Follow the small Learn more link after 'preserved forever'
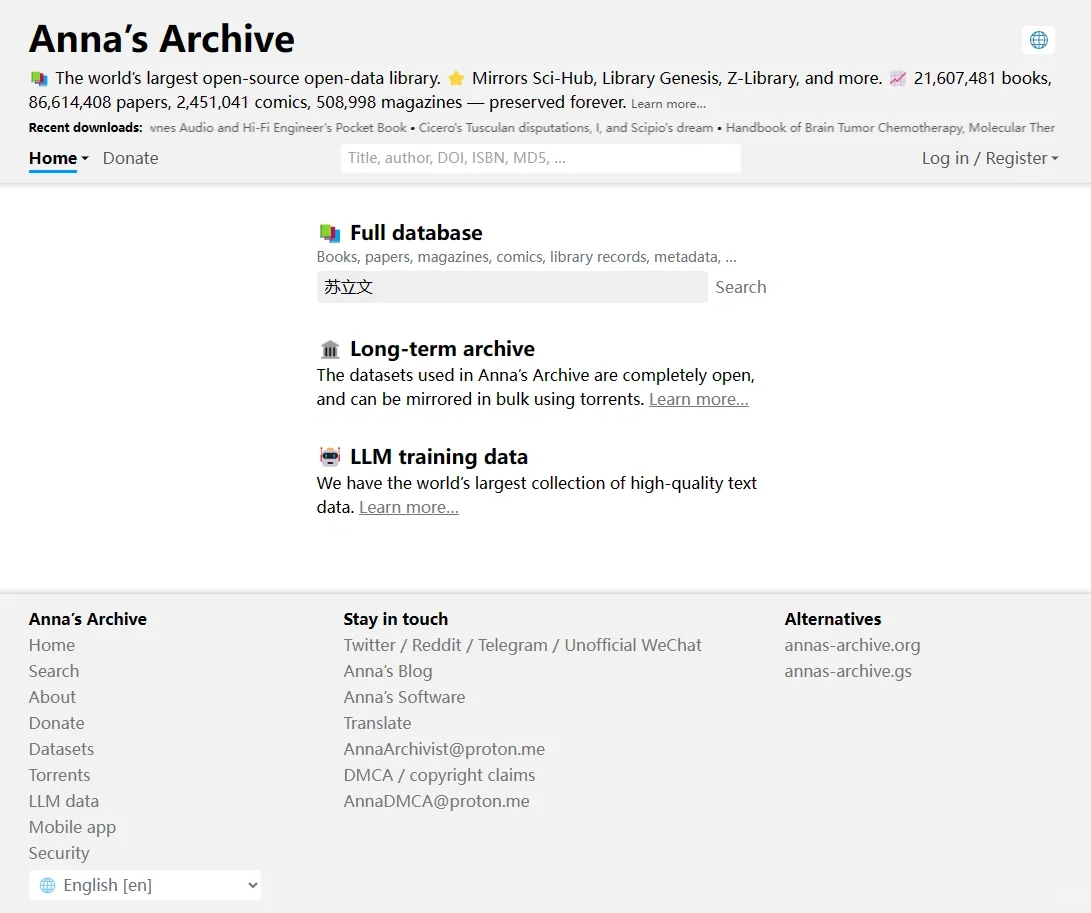This screenshot has height=913, width=1091. pyautogui.click(x=668, y=104)
